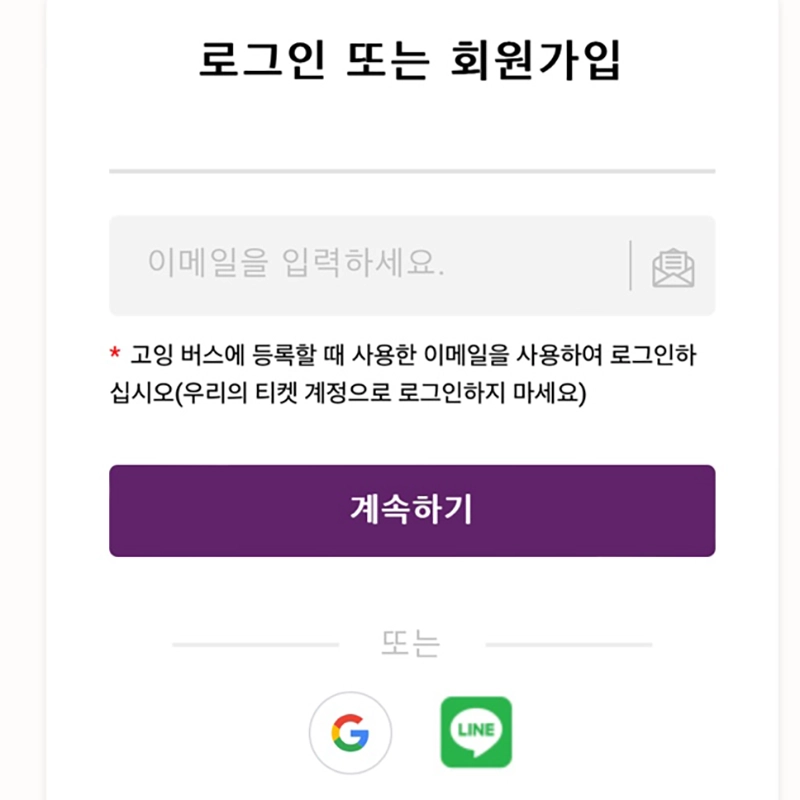Start LINE social login from its icon

476,732
